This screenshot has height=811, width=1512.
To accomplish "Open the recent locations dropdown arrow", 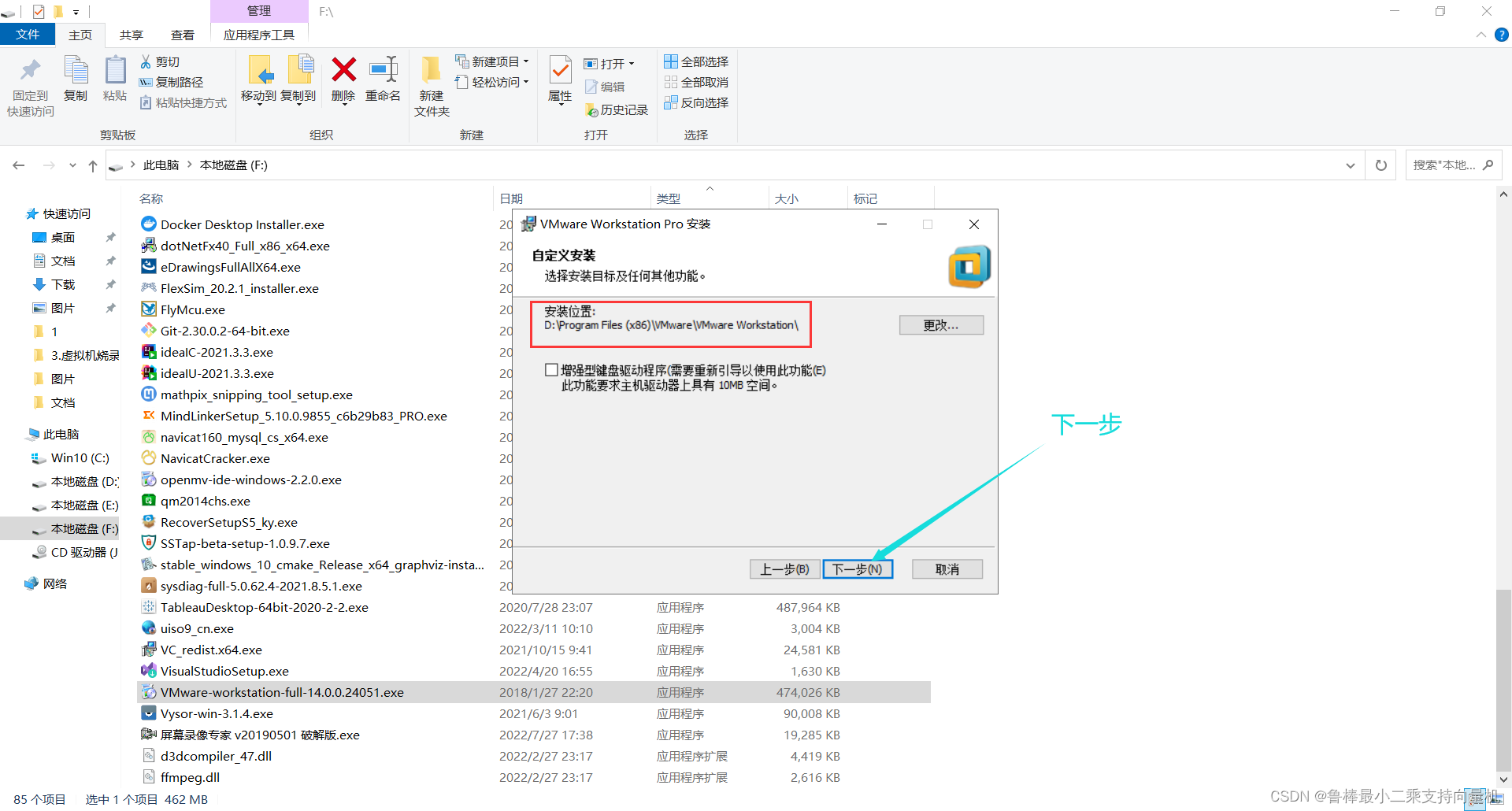I will [72, 165].
